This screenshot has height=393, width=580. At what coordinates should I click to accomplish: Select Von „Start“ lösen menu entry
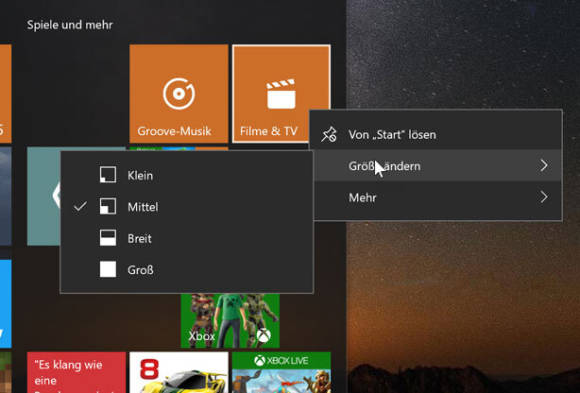point(438,134)
